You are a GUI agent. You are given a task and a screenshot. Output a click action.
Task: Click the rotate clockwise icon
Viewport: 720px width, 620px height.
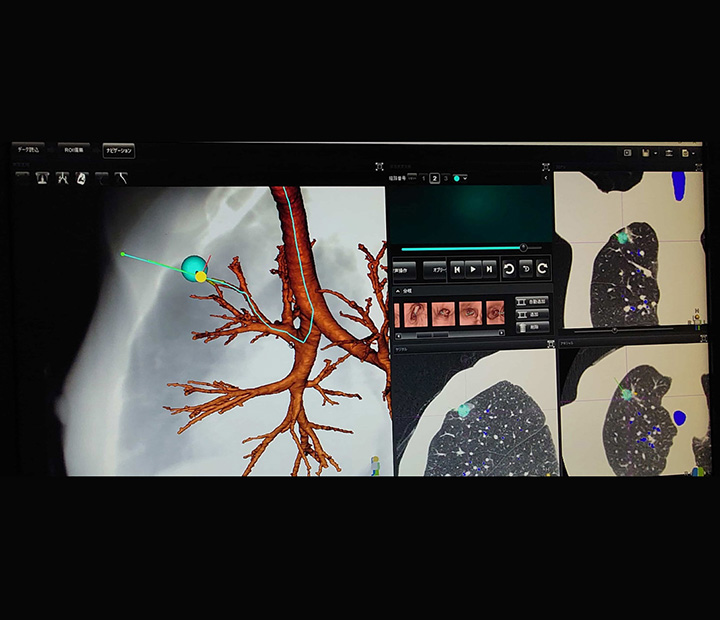click(541, 269)
